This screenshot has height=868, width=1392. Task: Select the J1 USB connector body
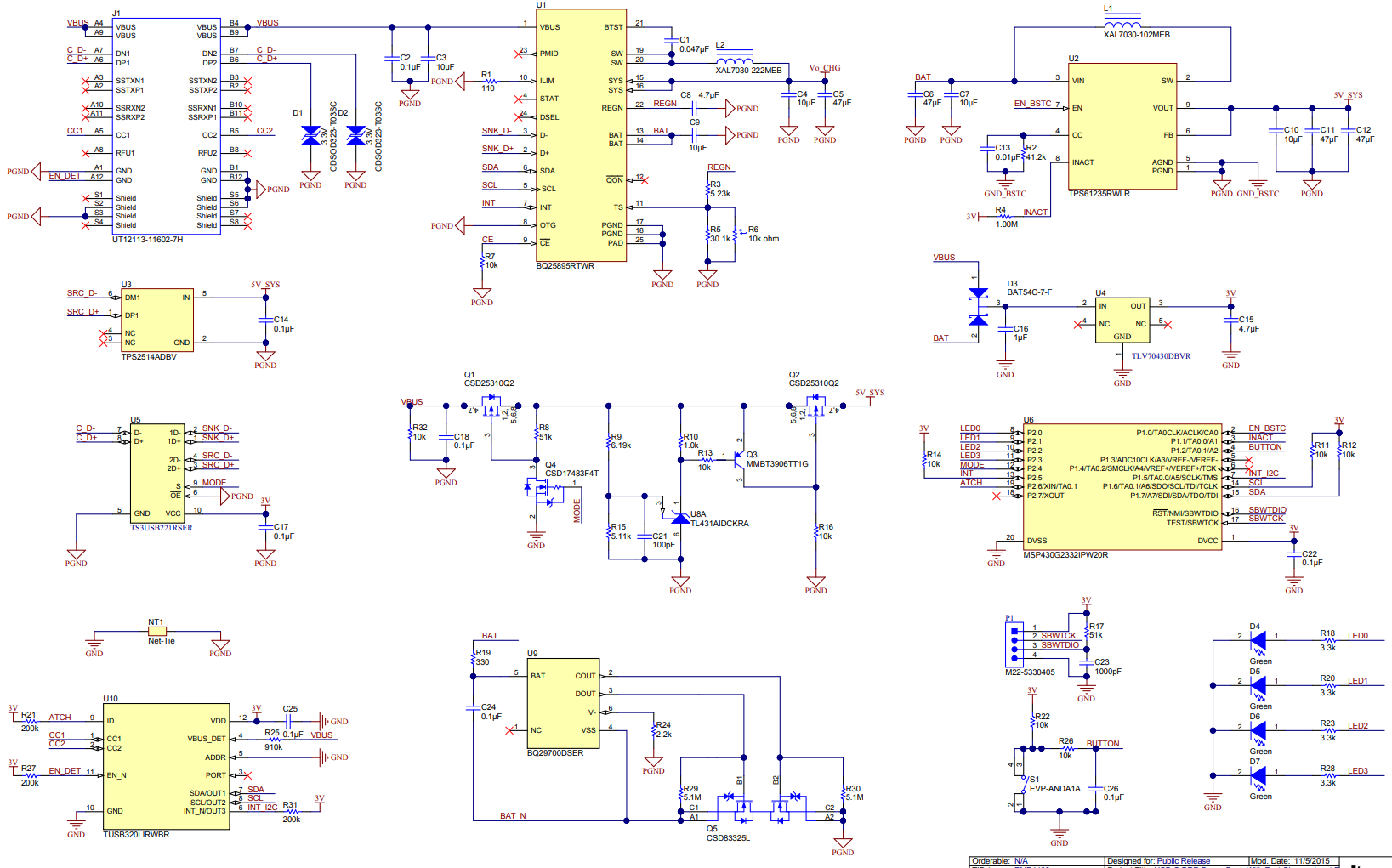pyautogui.click(x=167, y=126)
